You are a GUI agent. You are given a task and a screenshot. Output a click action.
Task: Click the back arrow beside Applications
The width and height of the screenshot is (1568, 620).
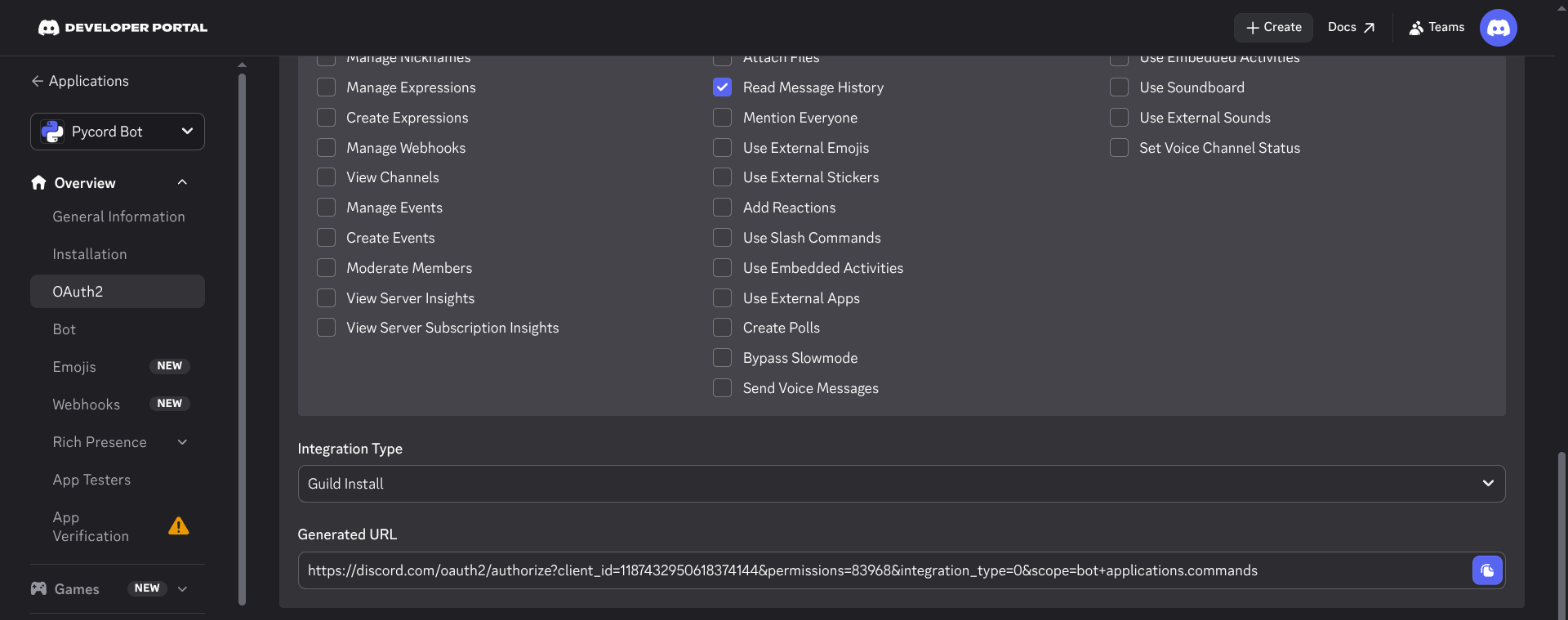coord(37,81)
